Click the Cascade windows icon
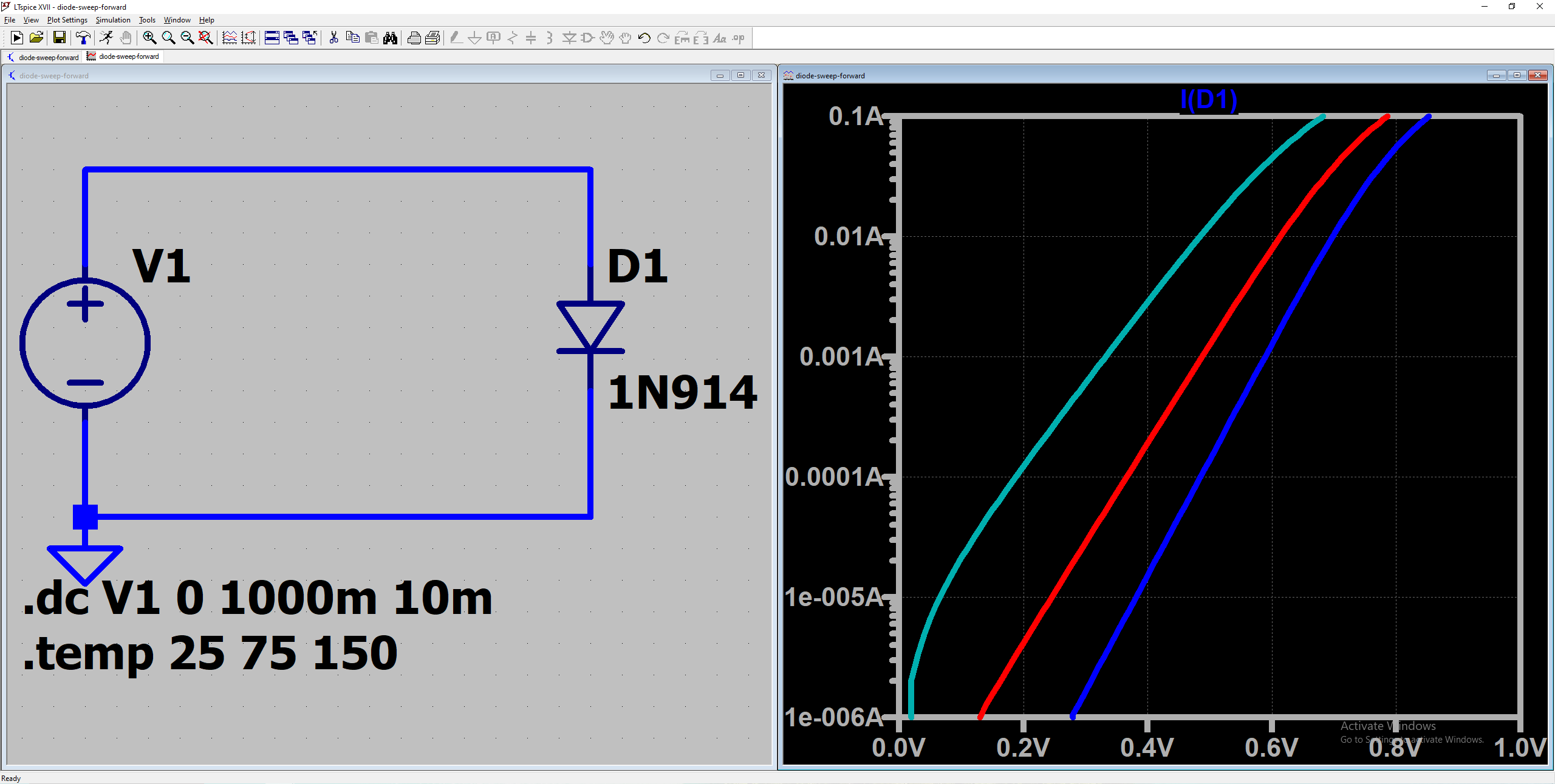Image resolution: width=1555 pixels, height=784 pixels. [291, 38]
